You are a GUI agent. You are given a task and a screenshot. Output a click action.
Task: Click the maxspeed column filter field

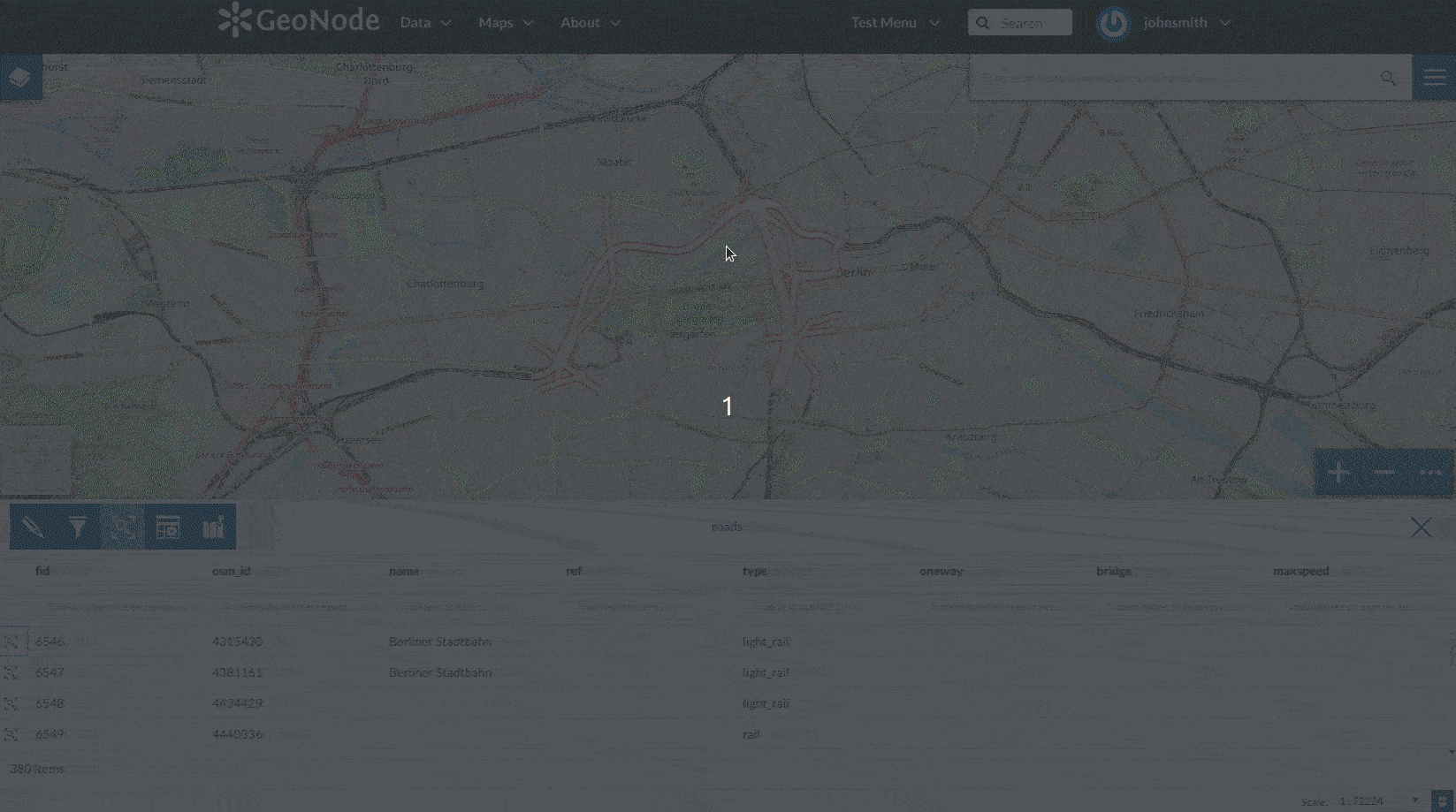(1353, 607)
